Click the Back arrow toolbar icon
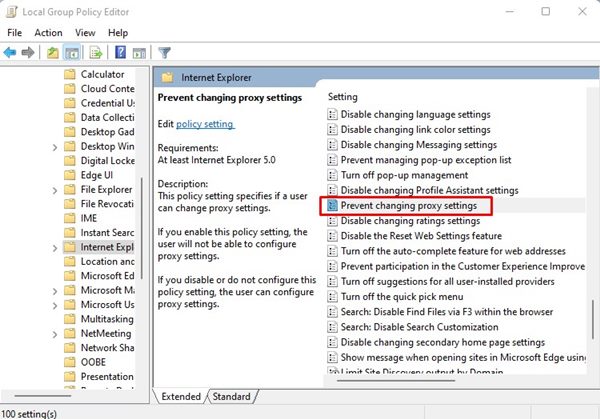This screenshot has height=419, width=600. click(10, 52)
